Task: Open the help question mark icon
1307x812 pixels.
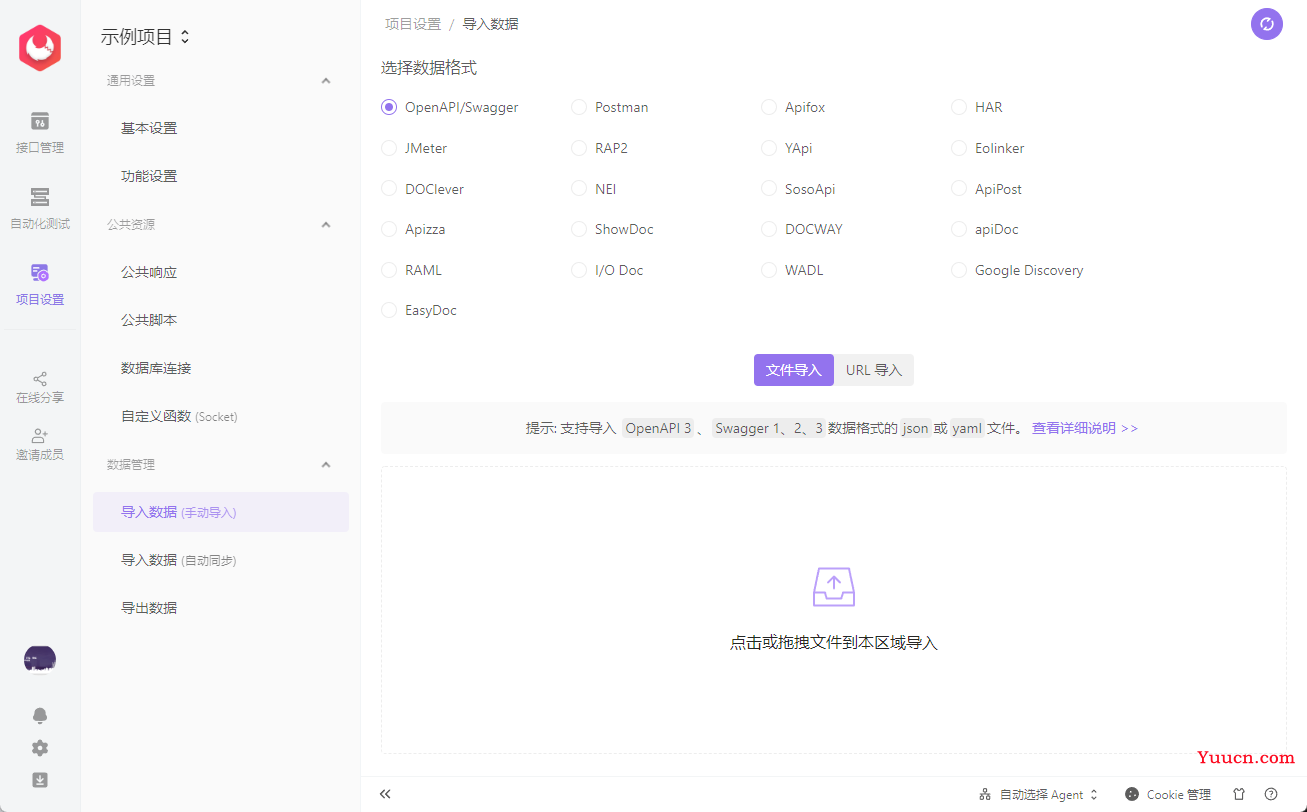Action: coord(1271,794)
